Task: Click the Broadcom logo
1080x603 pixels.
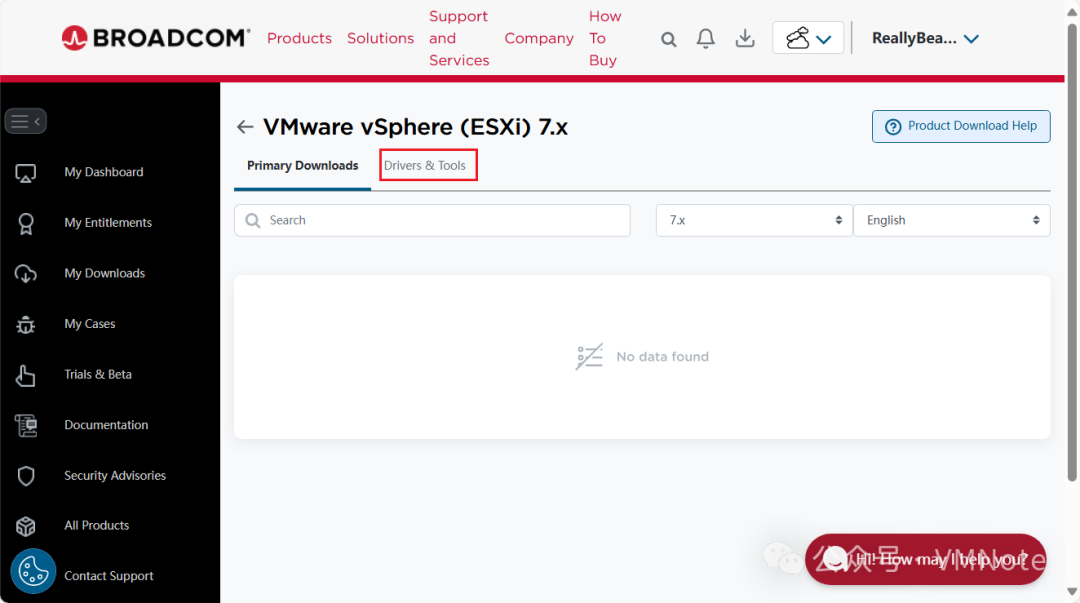Action: point(156,38)
